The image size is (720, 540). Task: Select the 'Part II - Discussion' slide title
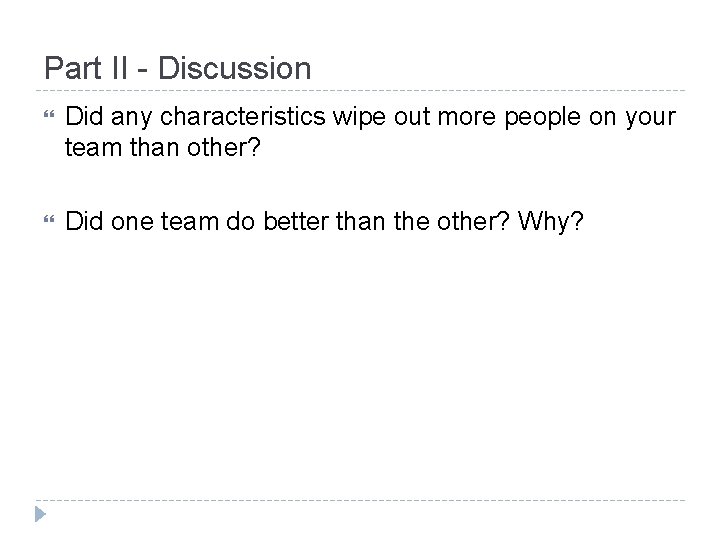178,69
